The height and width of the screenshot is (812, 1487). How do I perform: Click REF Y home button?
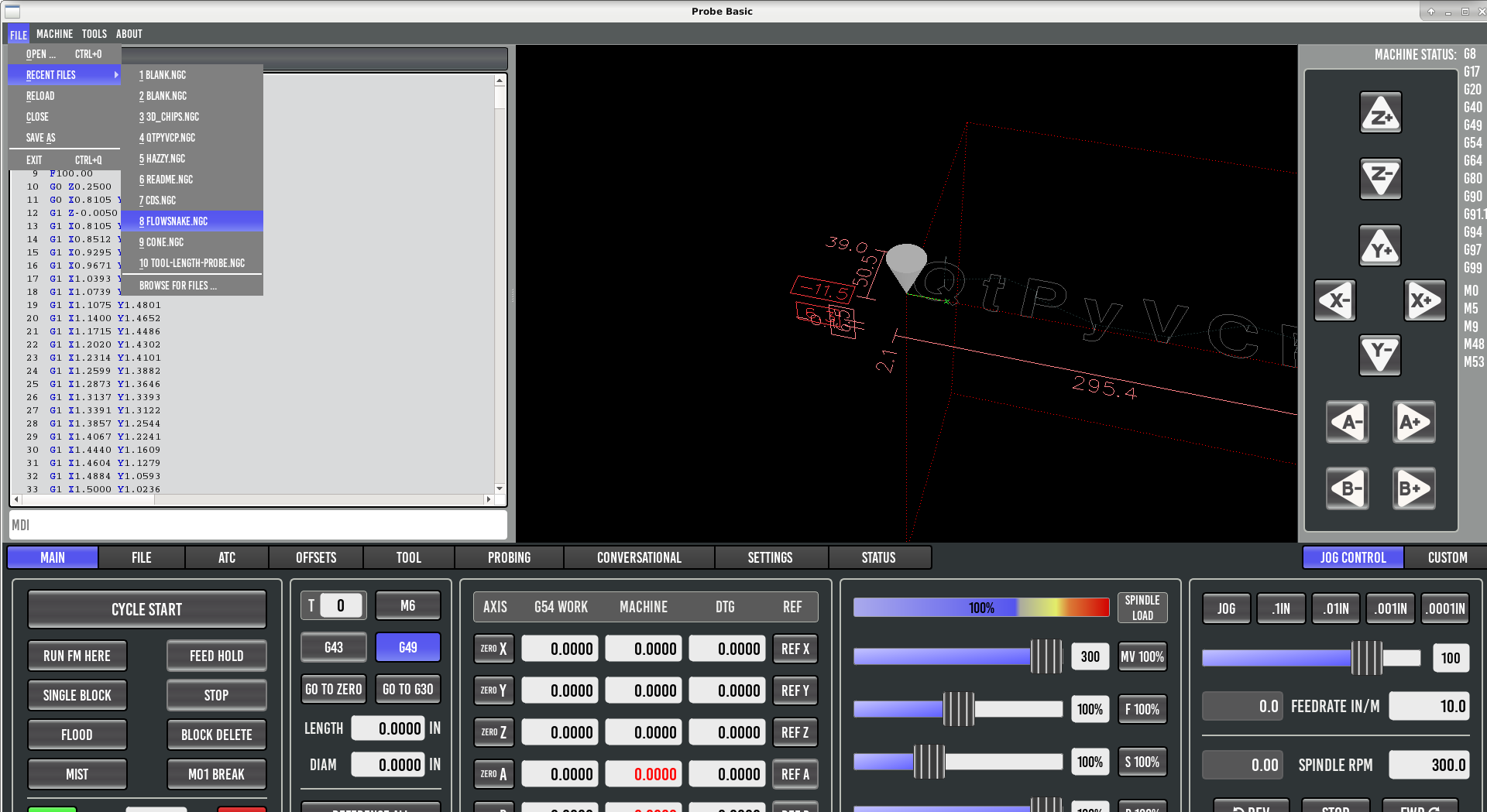[x=795, y=690]
